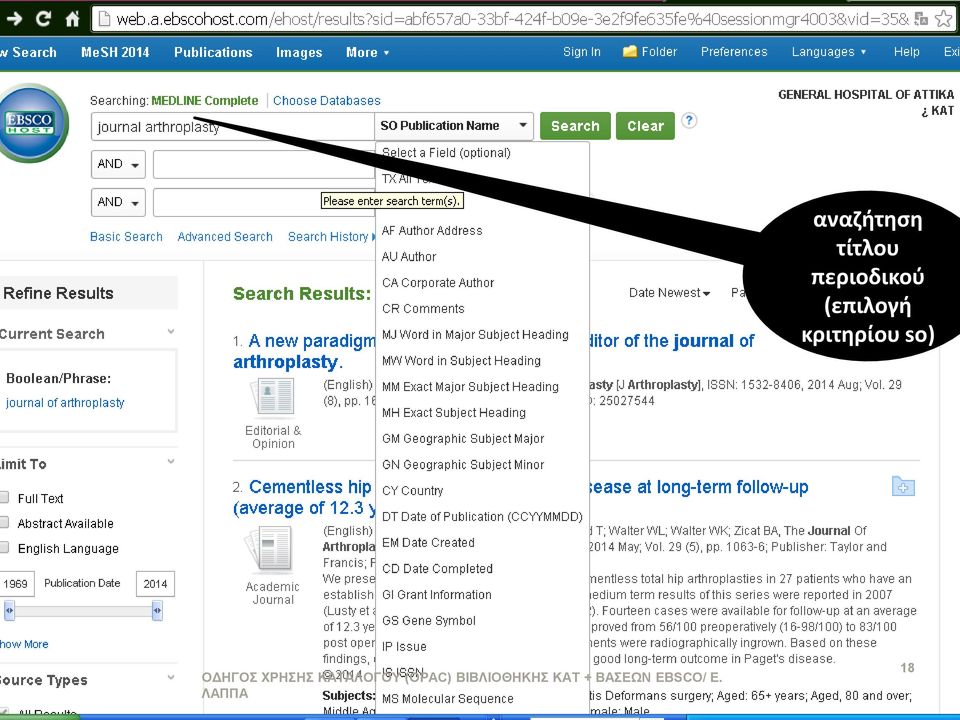Click end year field showing 2014

click(x=156, y=583)
